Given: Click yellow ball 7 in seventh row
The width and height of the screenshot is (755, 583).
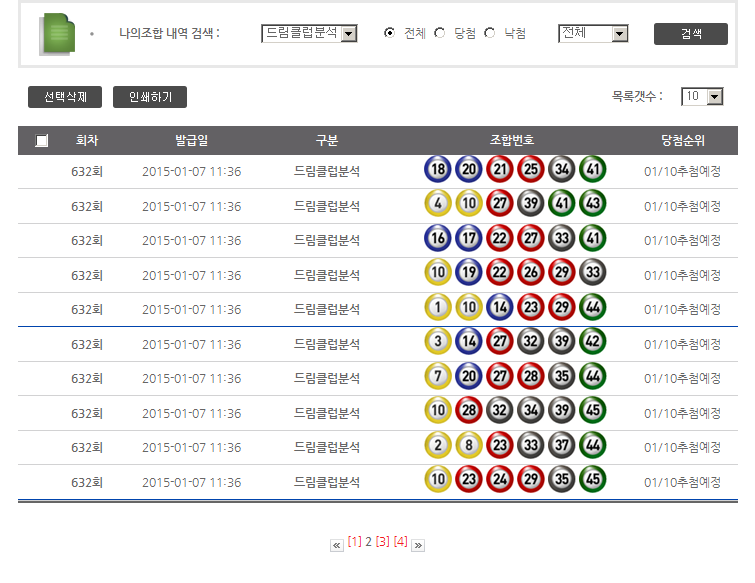Looking at the screenshot, I should pos(437,377).
